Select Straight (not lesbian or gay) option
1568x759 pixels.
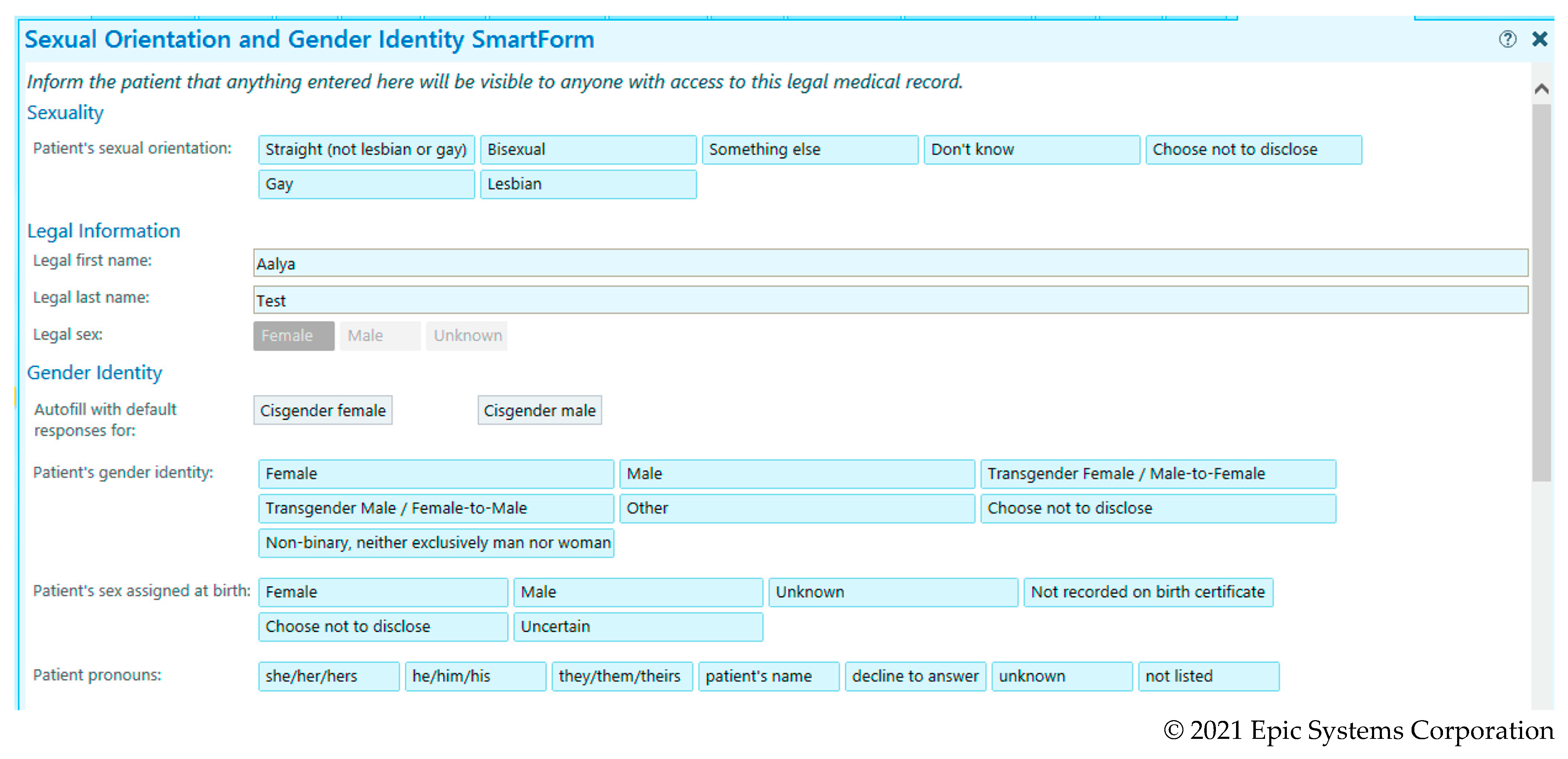[366, 150]
